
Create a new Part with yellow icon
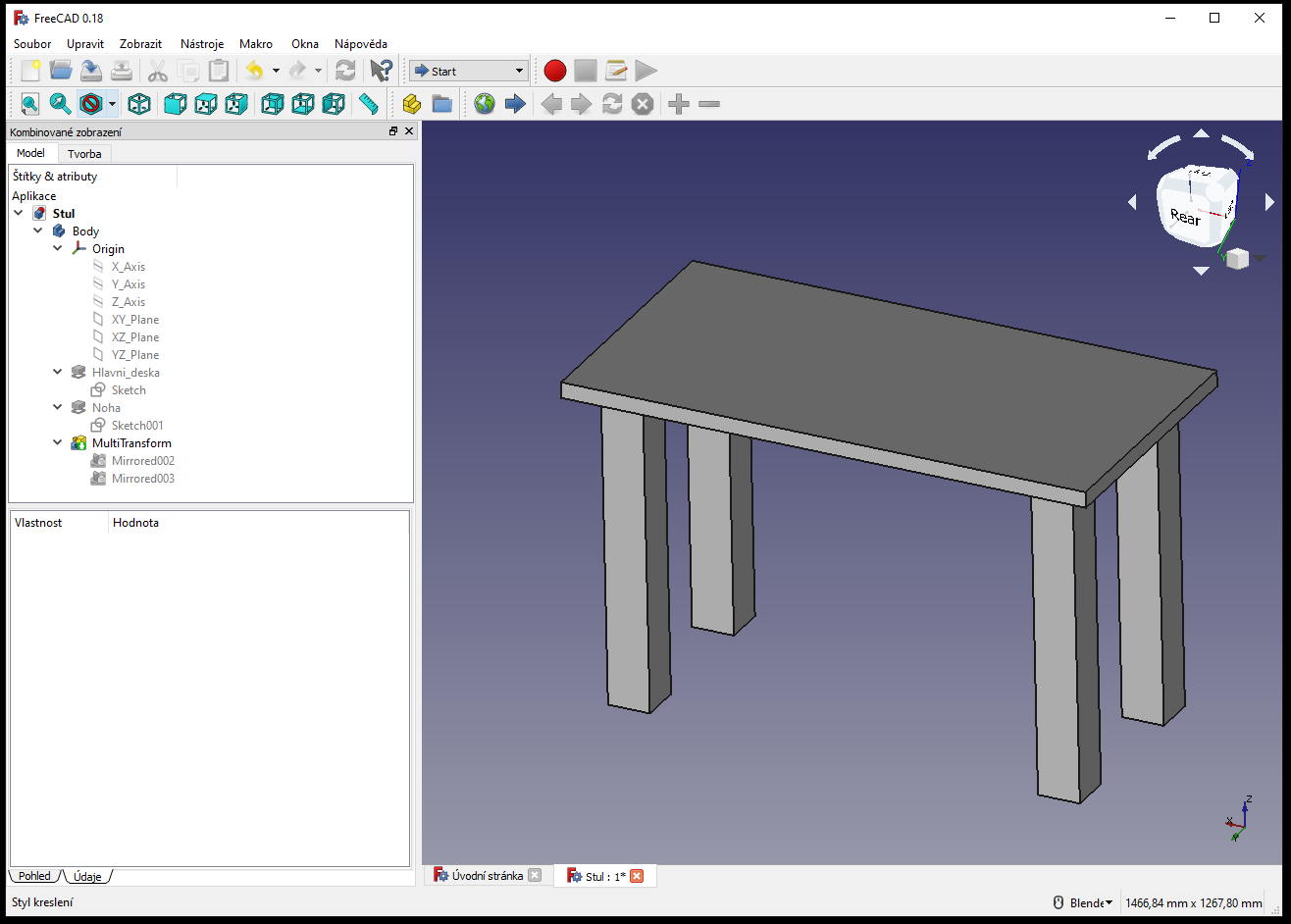click(412, 104)
